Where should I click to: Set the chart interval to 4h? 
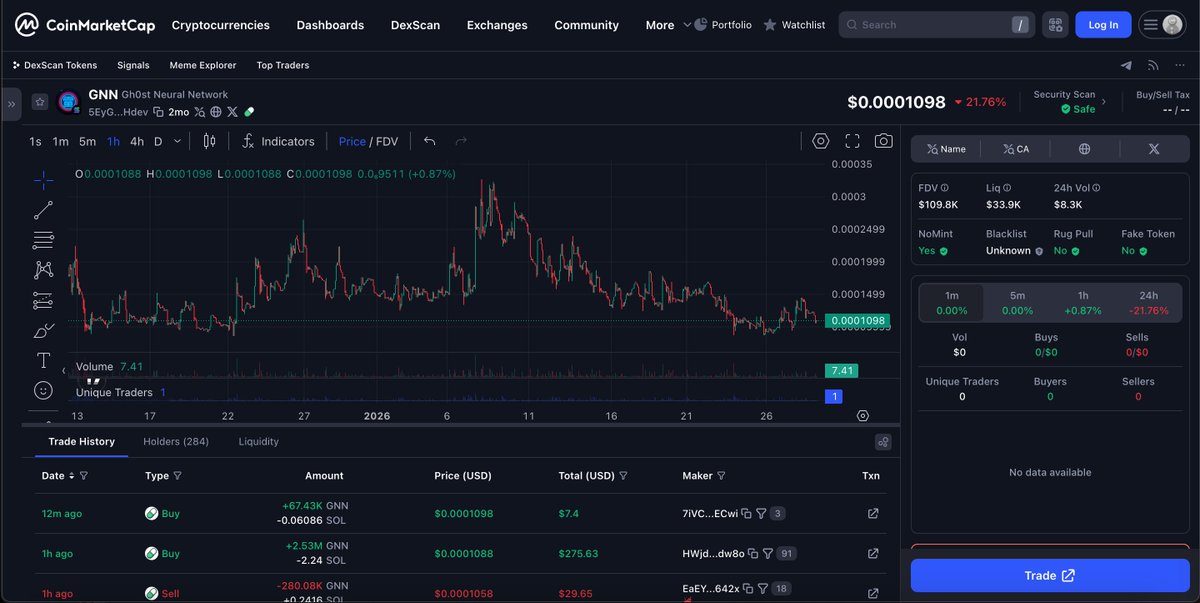tap(137, 141)
